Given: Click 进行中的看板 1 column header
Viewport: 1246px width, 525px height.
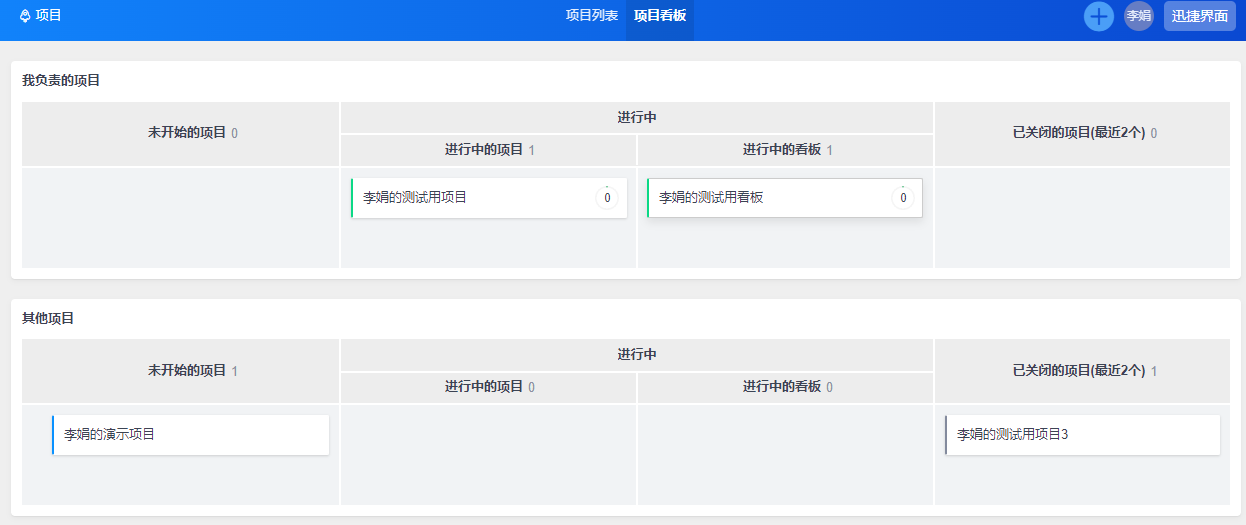Looking at the screenshot, I should [x=786, y=150].
